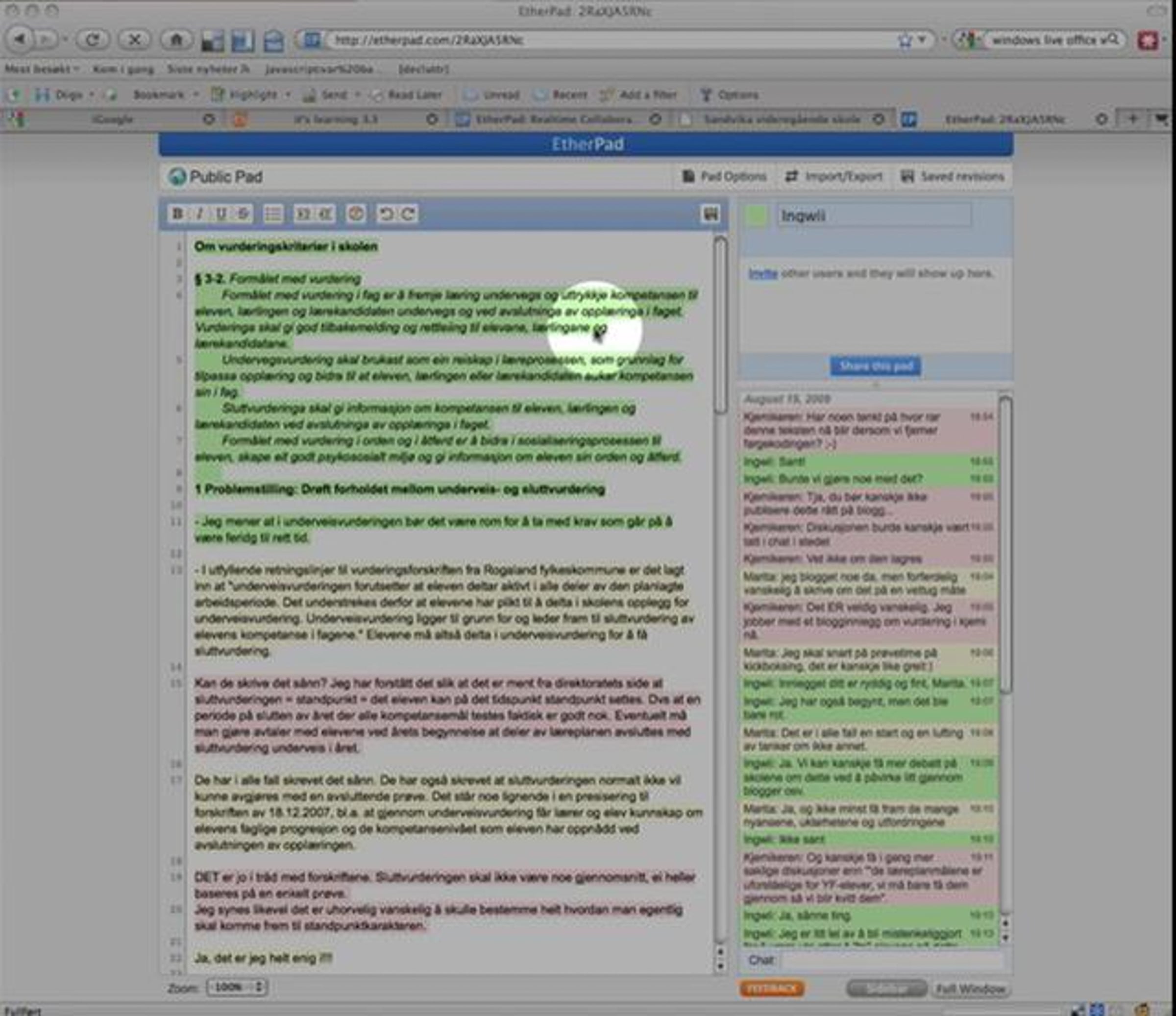
Task: Indent the current line in the pad
Action: pos(304,214)
